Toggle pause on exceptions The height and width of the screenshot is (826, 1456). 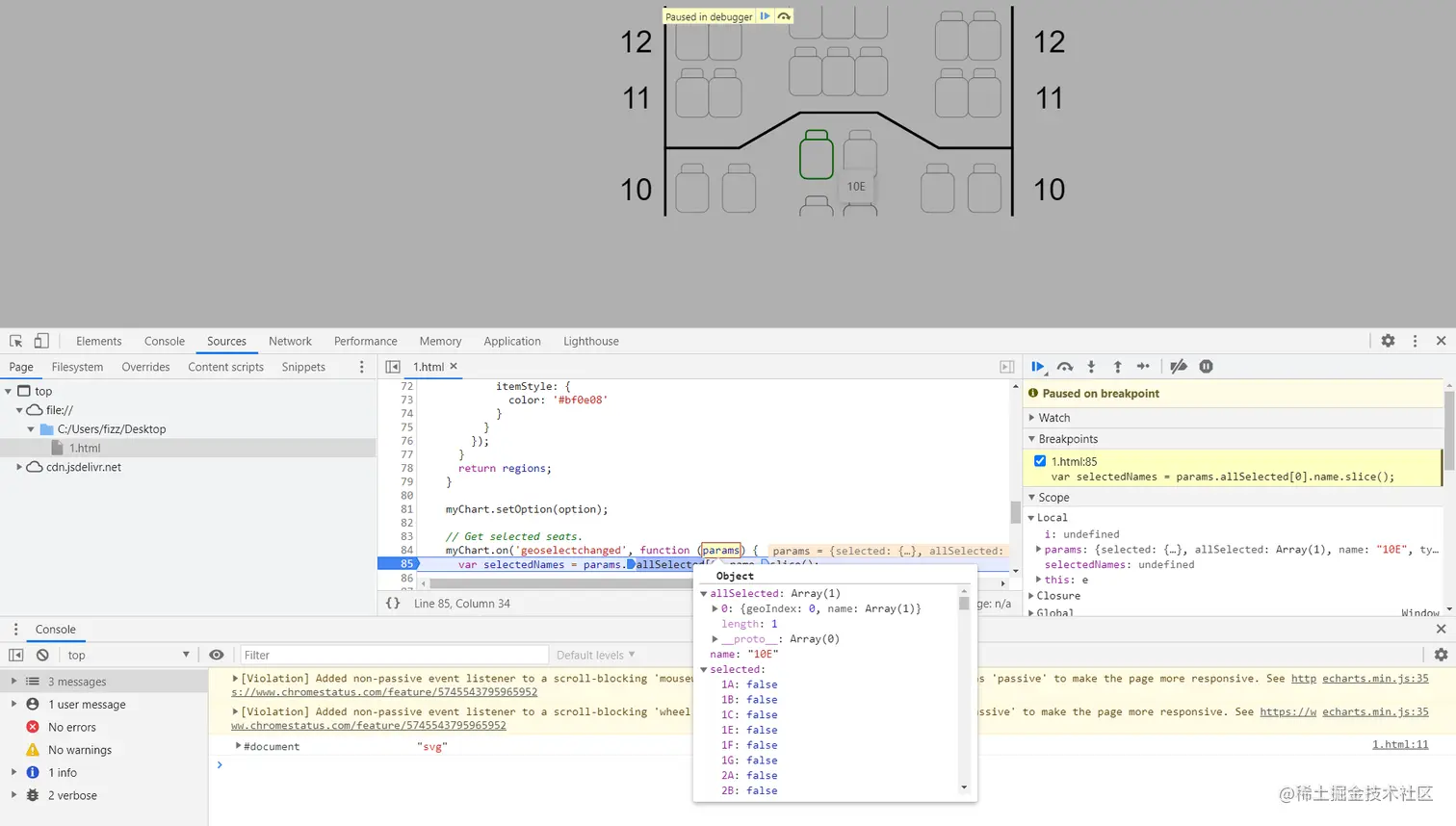[1206, 367]
